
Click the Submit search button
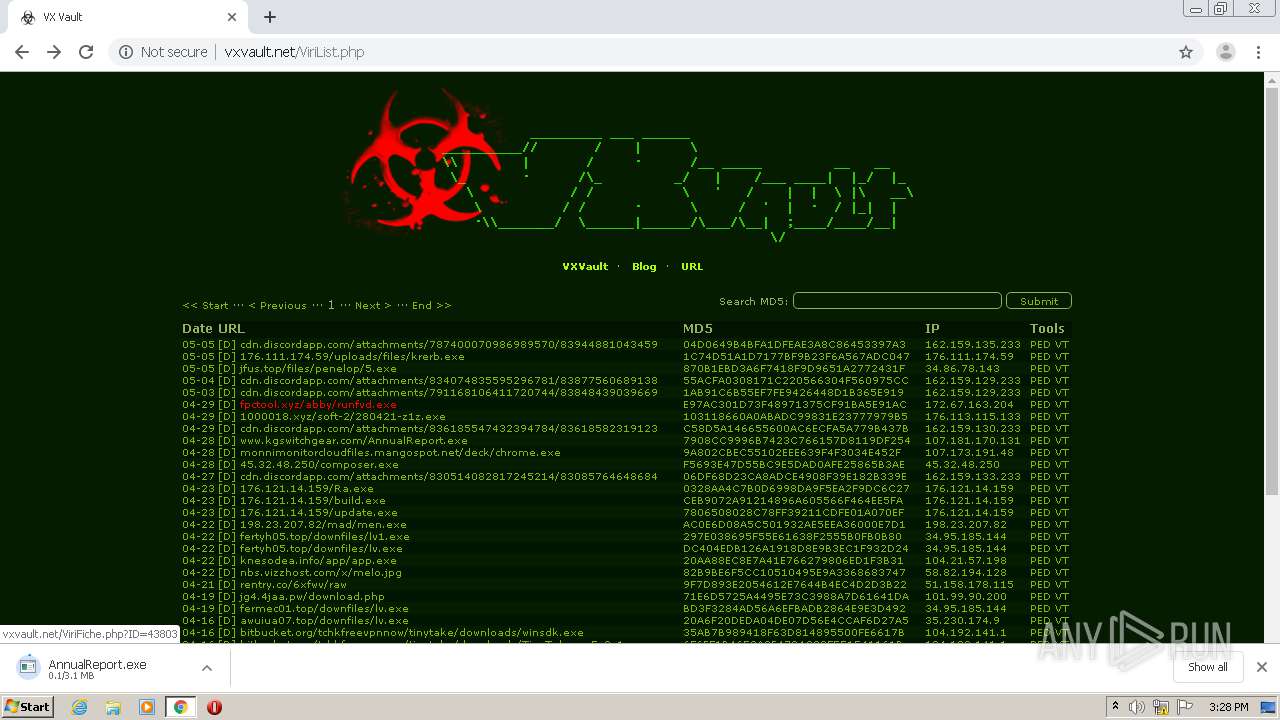(1039, 301)
